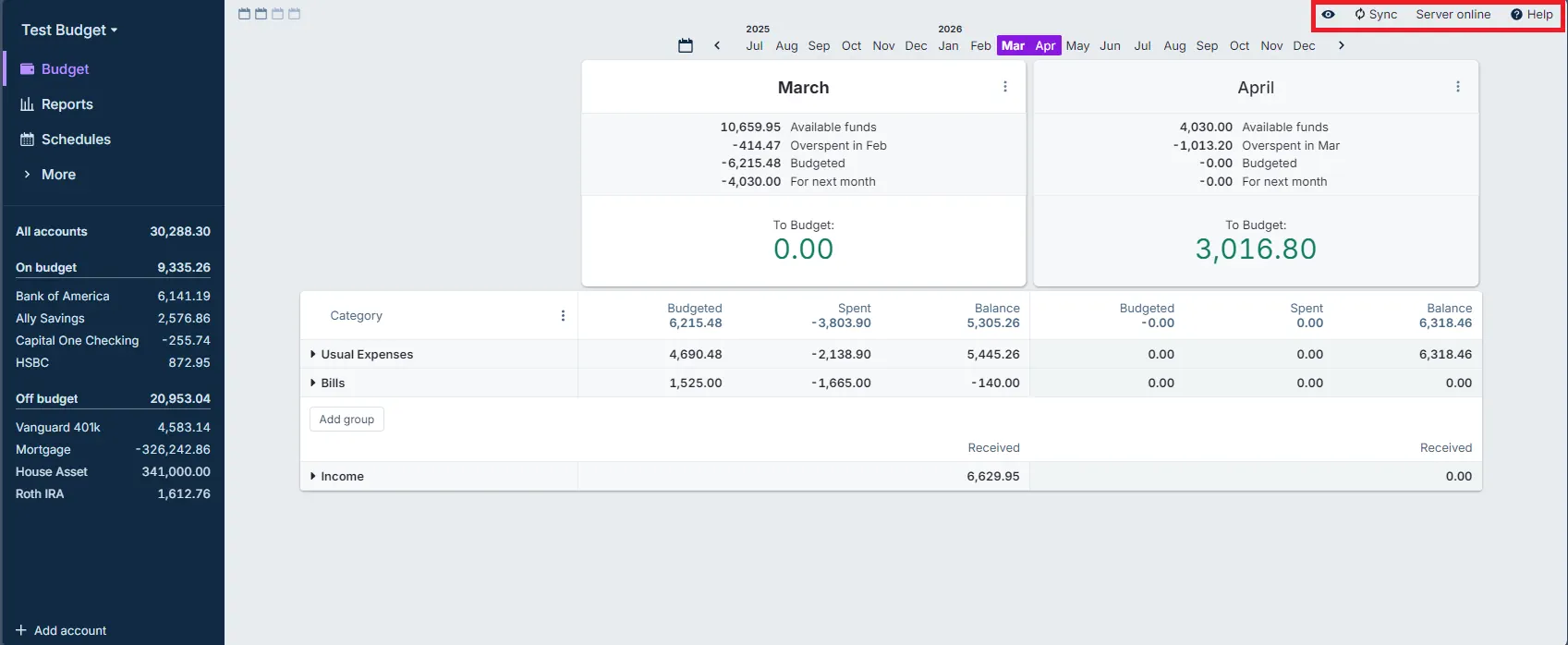This screenshot has width=1568, height=645.
Task: Open the Test Budget dropdown menu
Action: pyautogui.click(x=69, y=30)
